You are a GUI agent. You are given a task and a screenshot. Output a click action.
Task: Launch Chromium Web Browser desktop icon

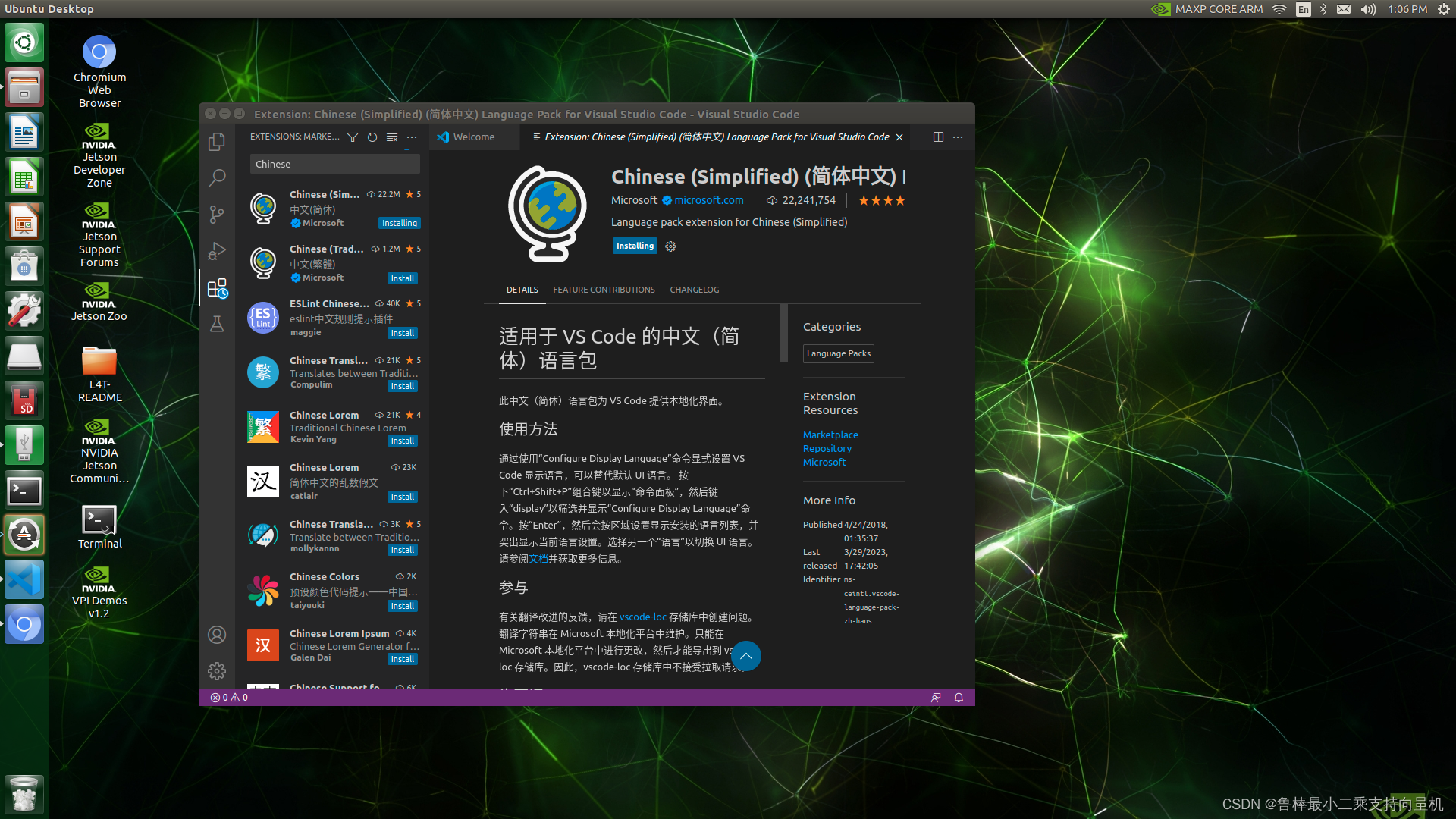coord(99,71)
